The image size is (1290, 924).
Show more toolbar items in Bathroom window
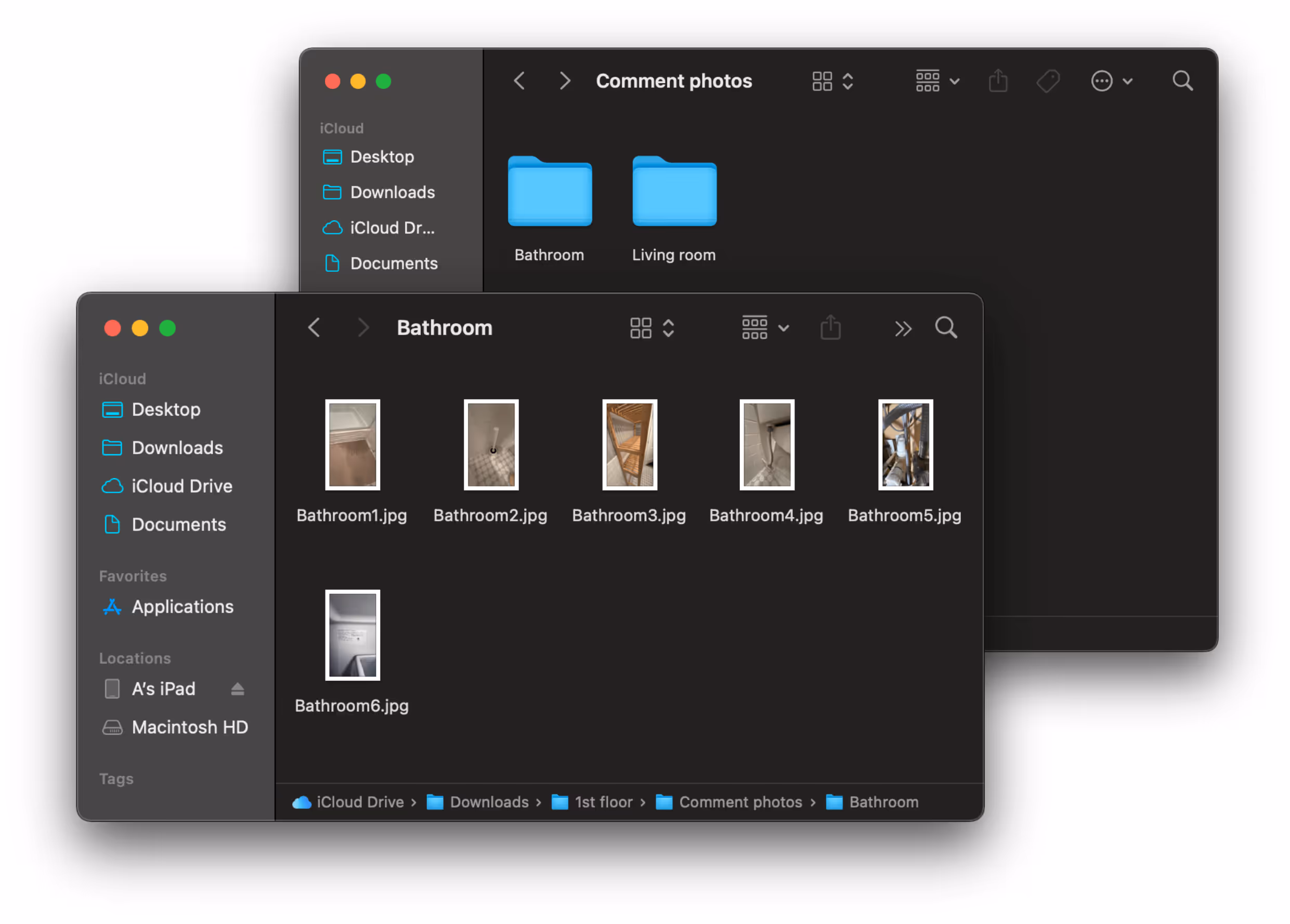(x=903, y=328)
